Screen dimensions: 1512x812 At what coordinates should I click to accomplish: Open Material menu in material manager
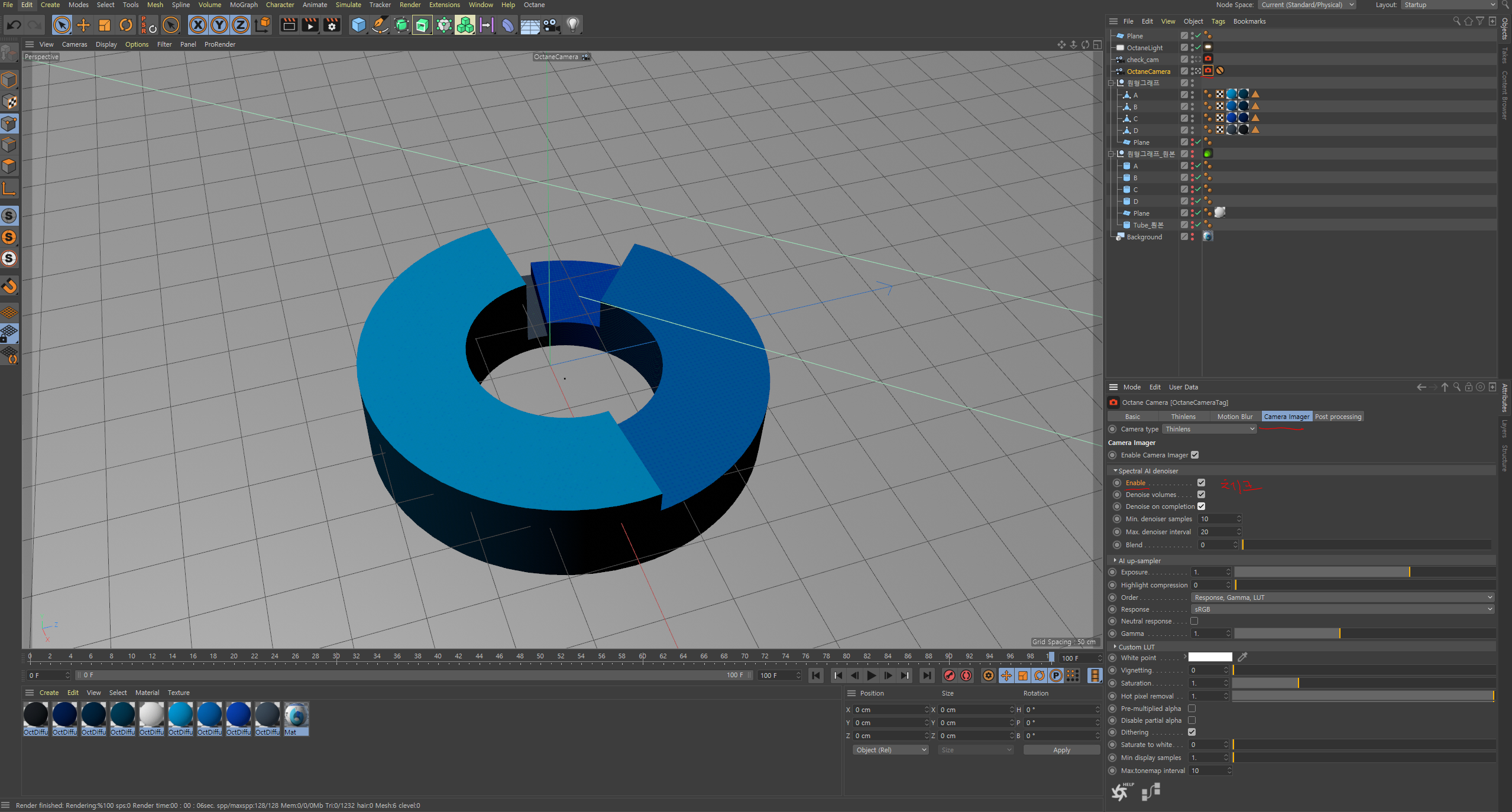pos(147,693)
